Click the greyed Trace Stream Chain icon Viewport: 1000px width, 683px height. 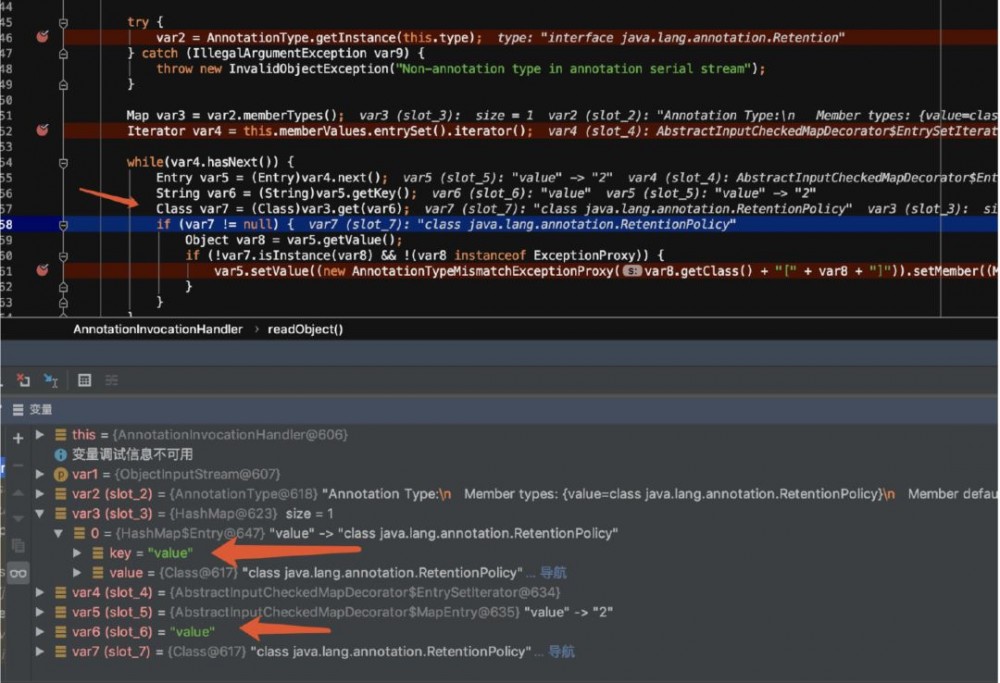(112, 381)
